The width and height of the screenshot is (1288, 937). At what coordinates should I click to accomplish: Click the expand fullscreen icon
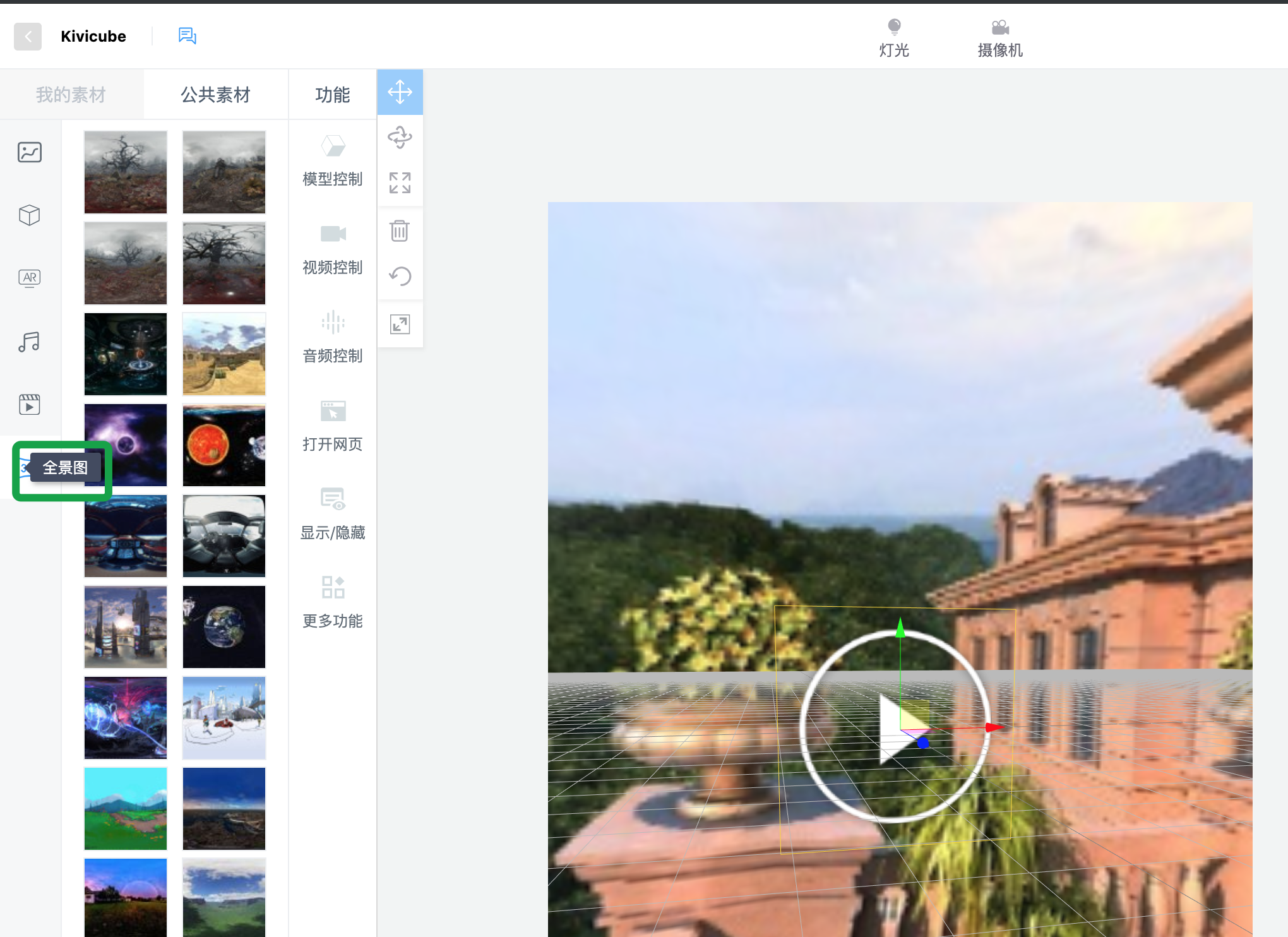(400, 324)
